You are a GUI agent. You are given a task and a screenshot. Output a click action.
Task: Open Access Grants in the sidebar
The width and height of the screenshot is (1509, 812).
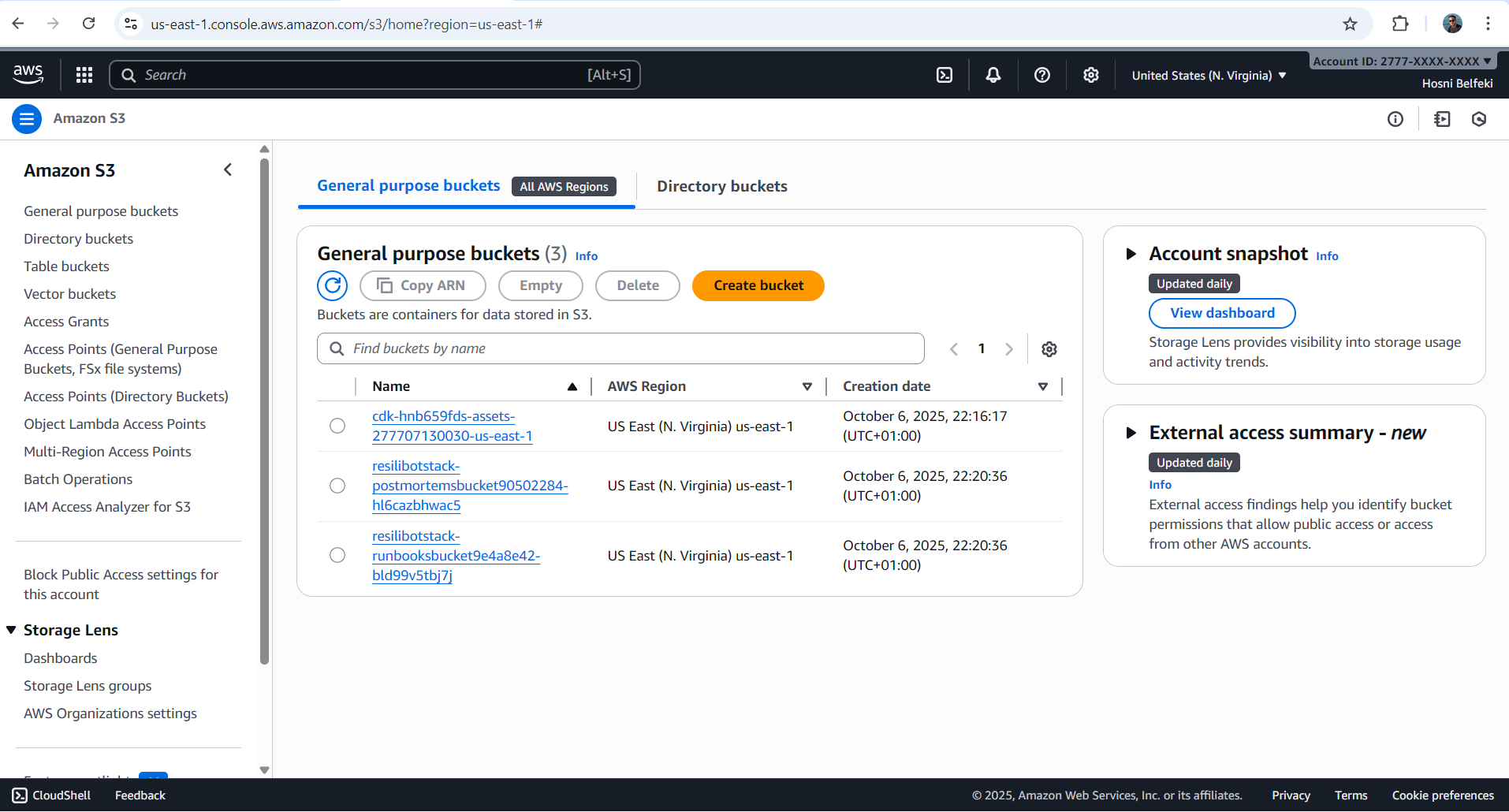(66, 322)
